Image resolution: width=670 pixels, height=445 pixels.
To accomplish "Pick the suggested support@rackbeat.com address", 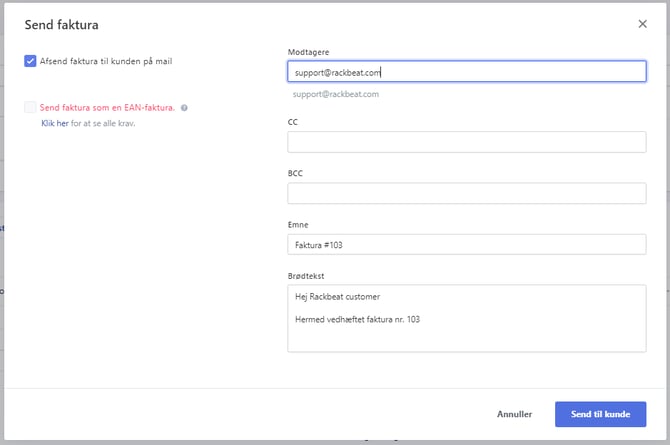I will [336, 94].
